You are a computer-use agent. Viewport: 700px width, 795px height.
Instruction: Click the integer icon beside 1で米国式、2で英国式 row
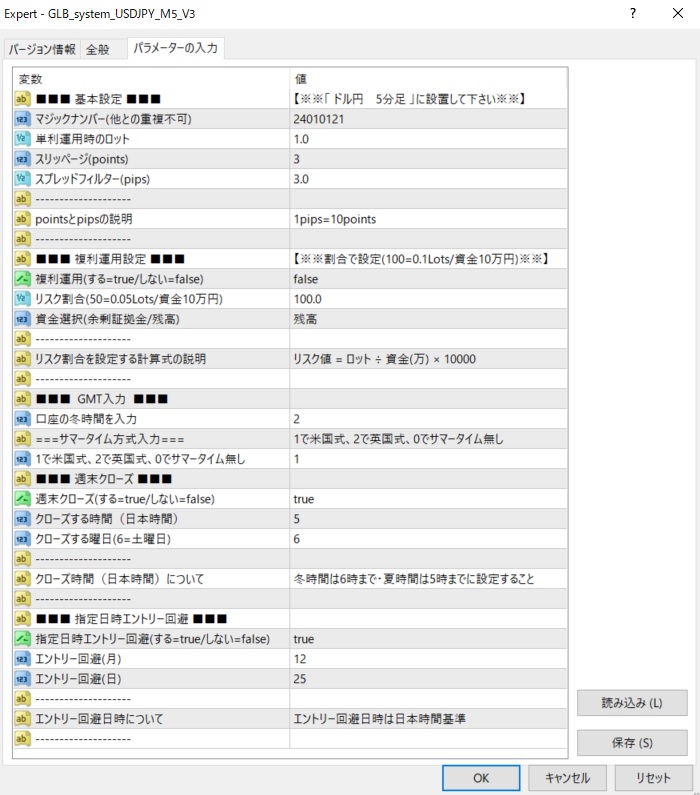[x=22, y=459]
